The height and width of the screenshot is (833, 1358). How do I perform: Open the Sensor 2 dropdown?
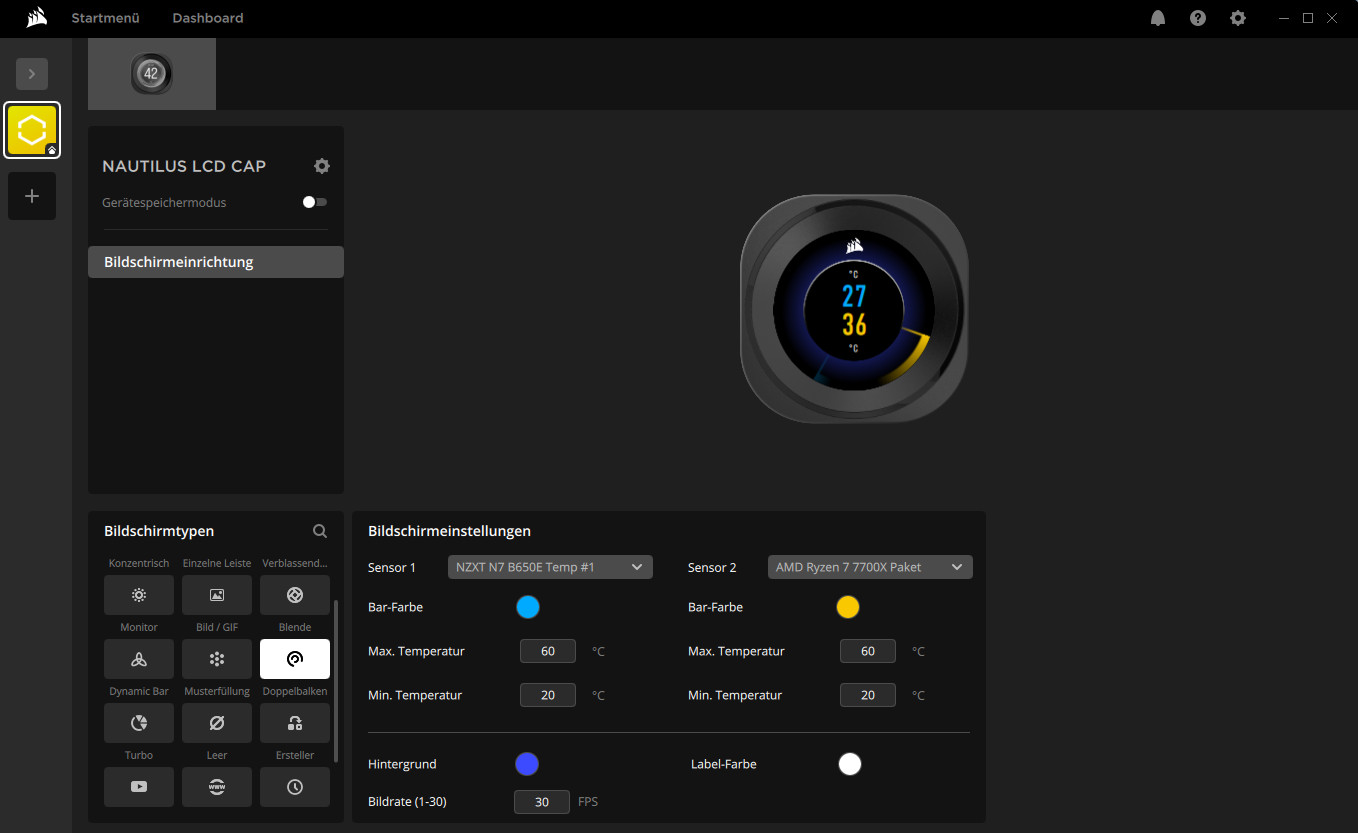coord(870,567)
